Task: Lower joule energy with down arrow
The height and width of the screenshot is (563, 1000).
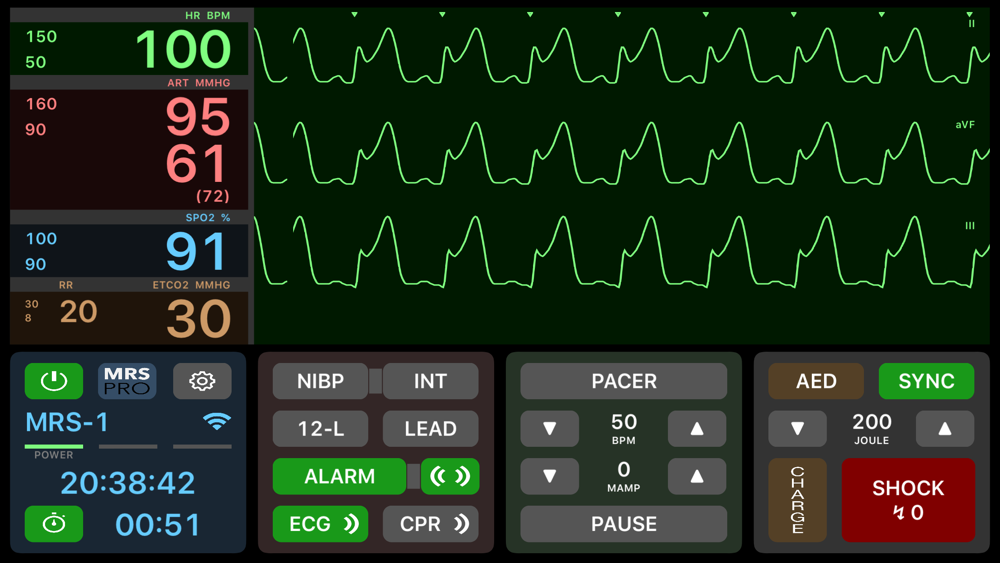Action: (797, 428)
